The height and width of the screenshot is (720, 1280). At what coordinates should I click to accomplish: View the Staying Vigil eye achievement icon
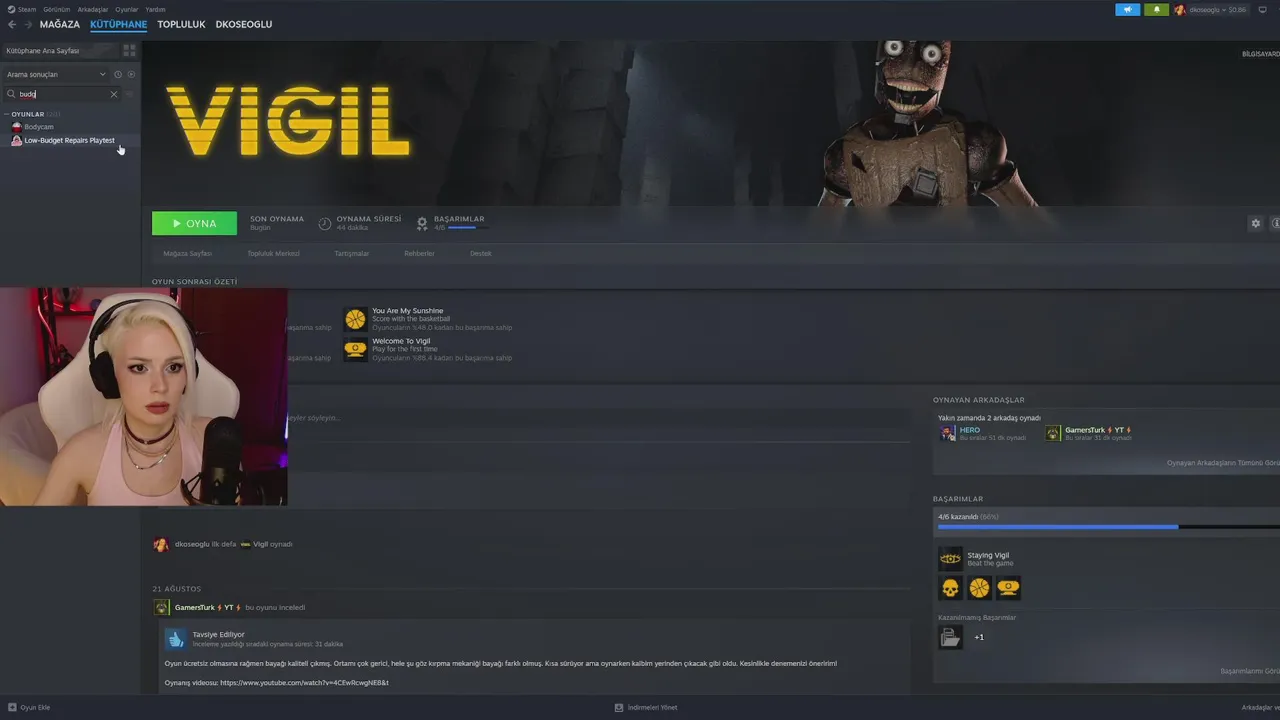click(x=950, y=558)
